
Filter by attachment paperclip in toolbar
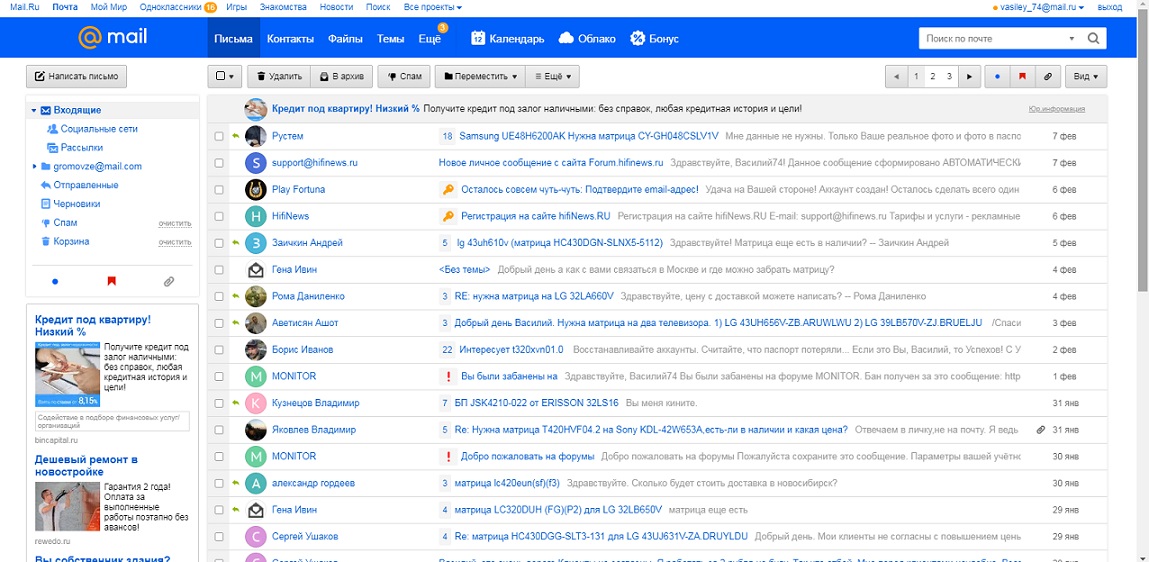click(1047, 76)
